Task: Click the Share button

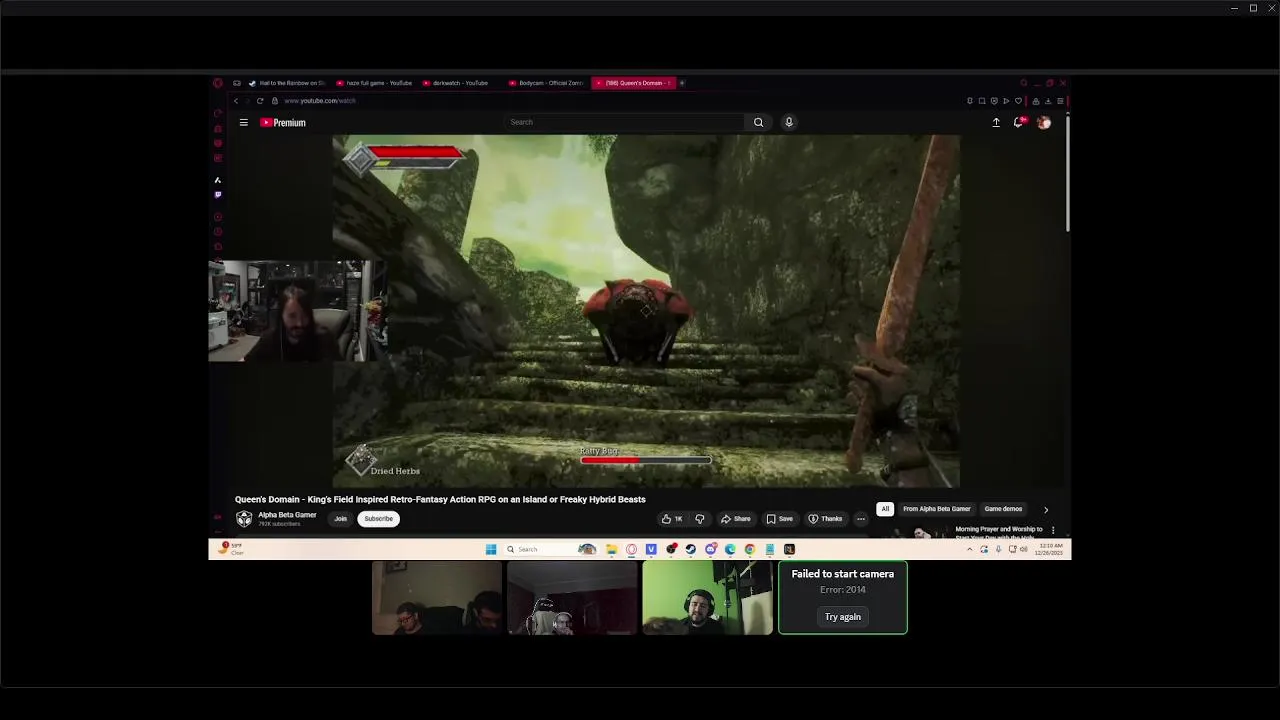Action: point(735,519)
